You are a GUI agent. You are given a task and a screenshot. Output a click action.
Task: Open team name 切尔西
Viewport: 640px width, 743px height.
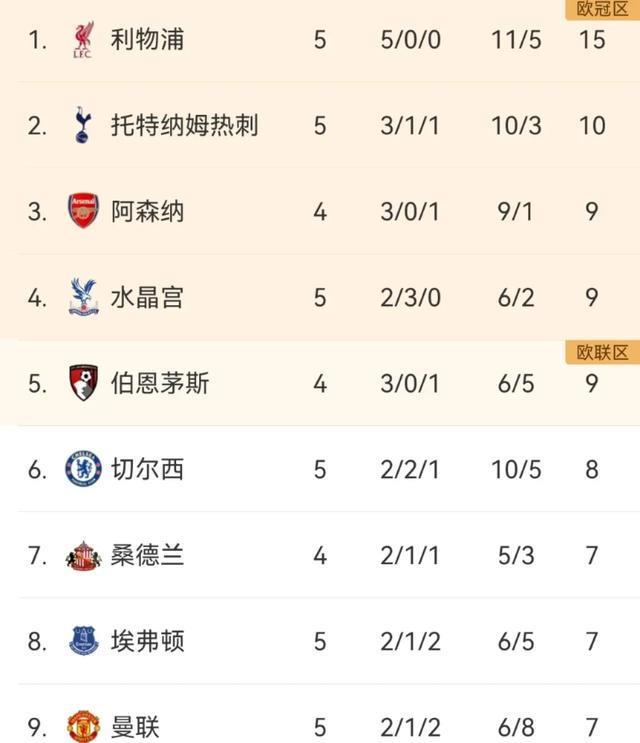(x=147, y=469)
